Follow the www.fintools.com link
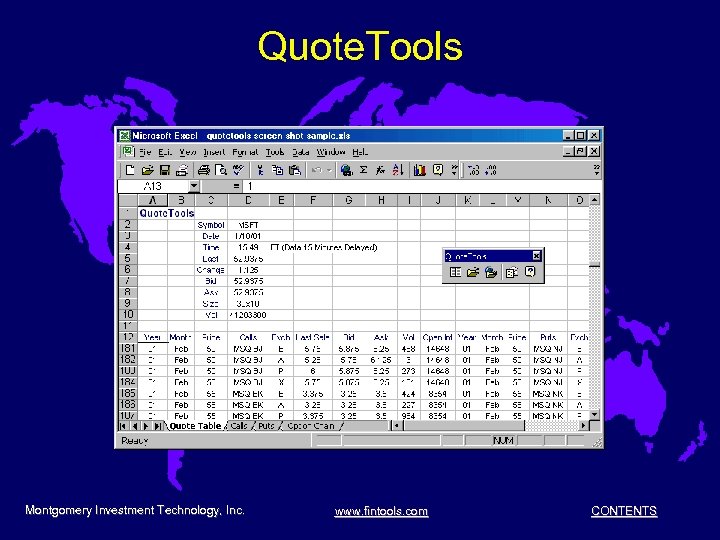Viewport: 720px width, 540px height. pyautogui.click(x=381, y=511)
